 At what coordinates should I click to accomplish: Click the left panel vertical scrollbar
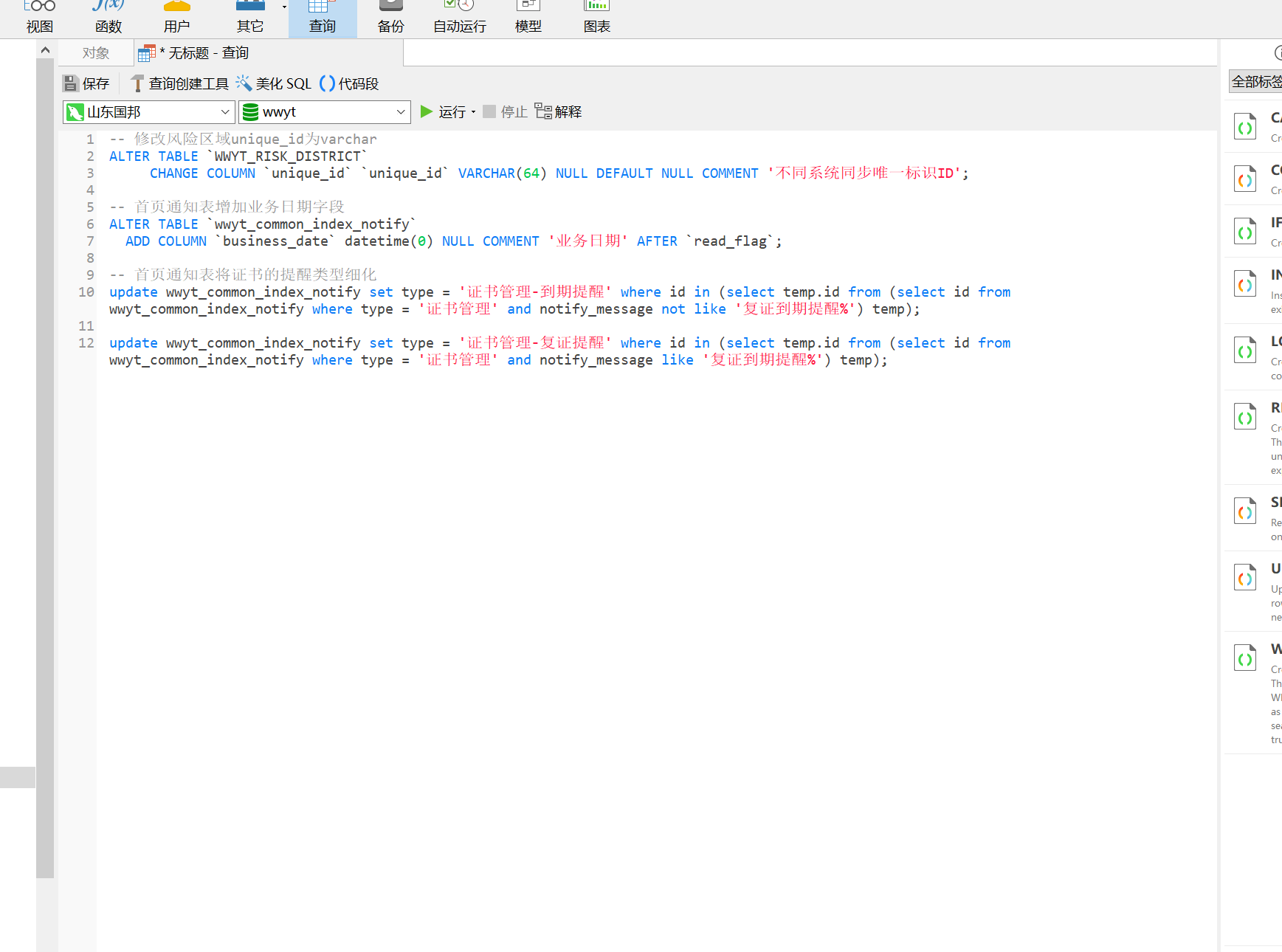click(x=45, y=469)
